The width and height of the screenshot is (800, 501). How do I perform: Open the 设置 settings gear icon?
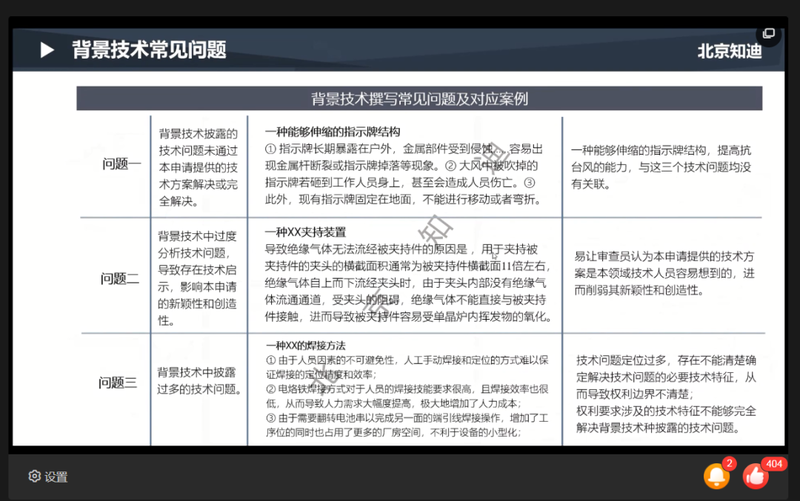[34, 477]
